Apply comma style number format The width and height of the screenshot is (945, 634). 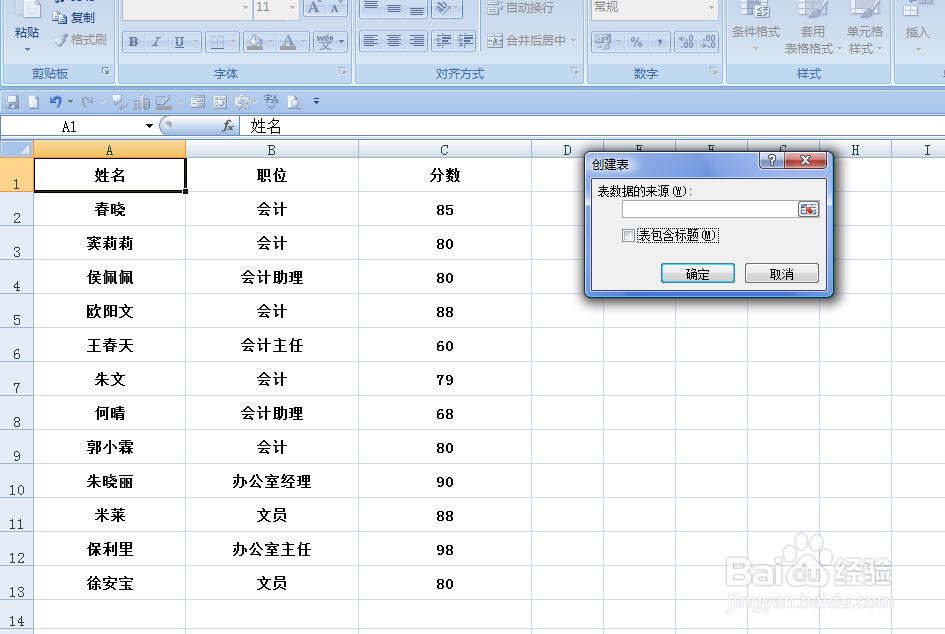660,42
